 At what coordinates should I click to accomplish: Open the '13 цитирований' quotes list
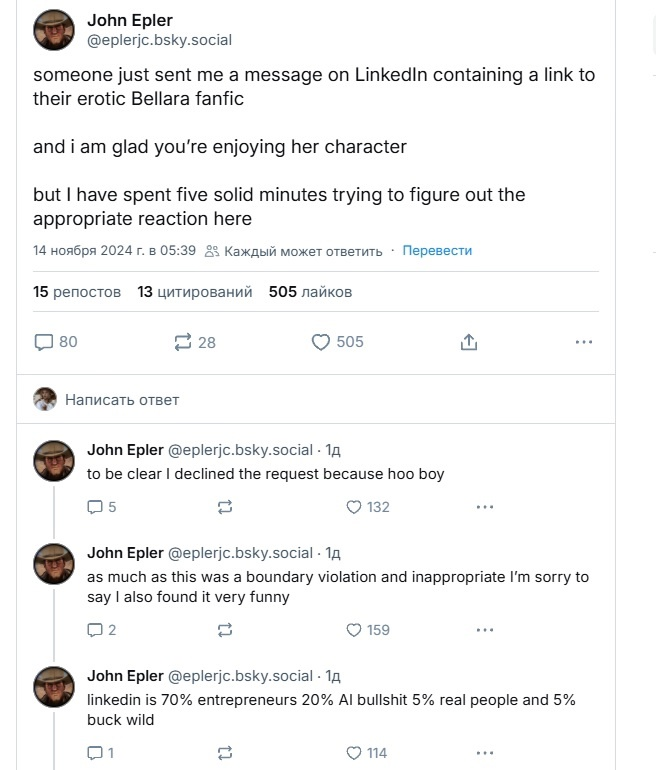[195, 292]
